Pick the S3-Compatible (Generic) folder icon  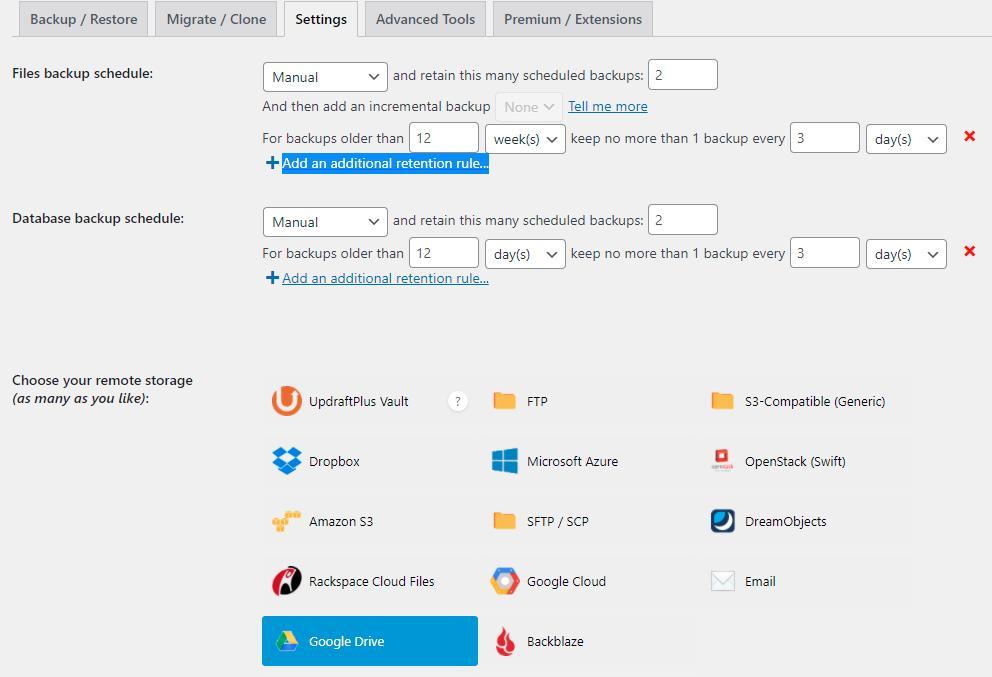point(722,401)
